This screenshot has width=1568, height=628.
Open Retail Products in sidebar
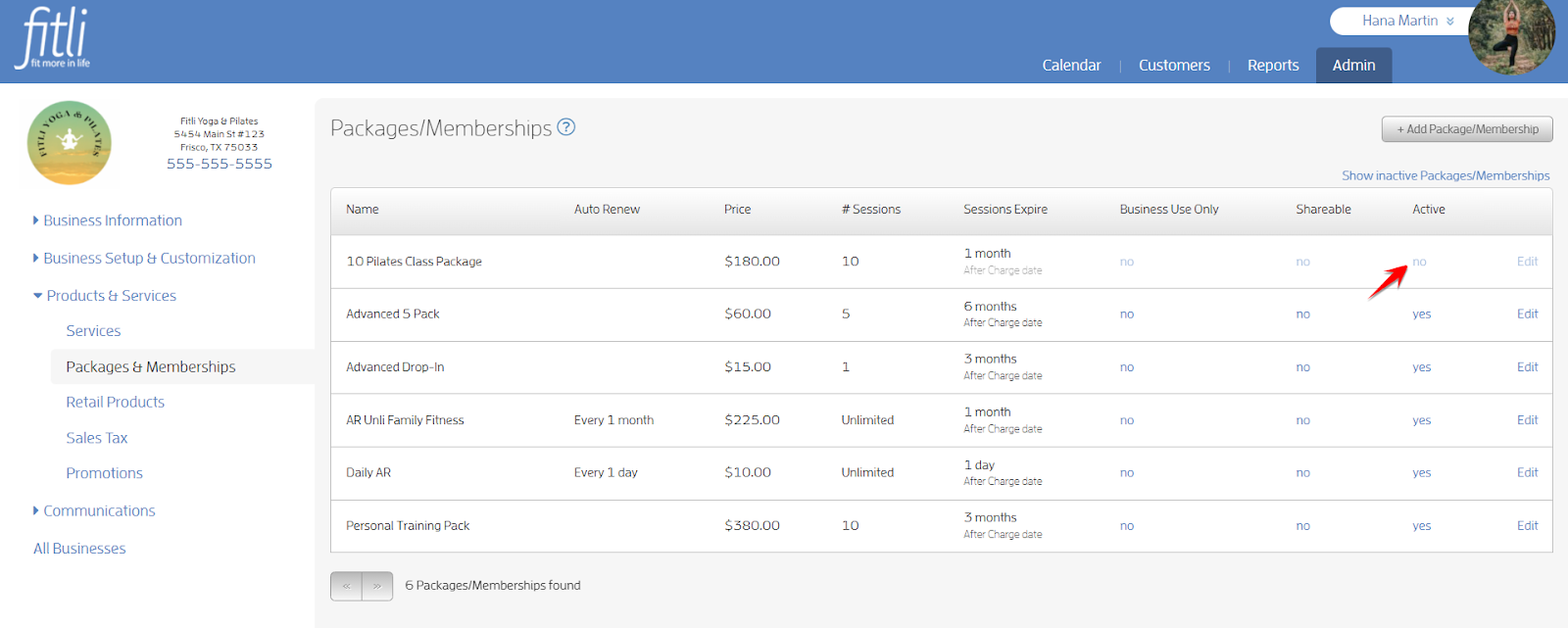tap(115, 402)
